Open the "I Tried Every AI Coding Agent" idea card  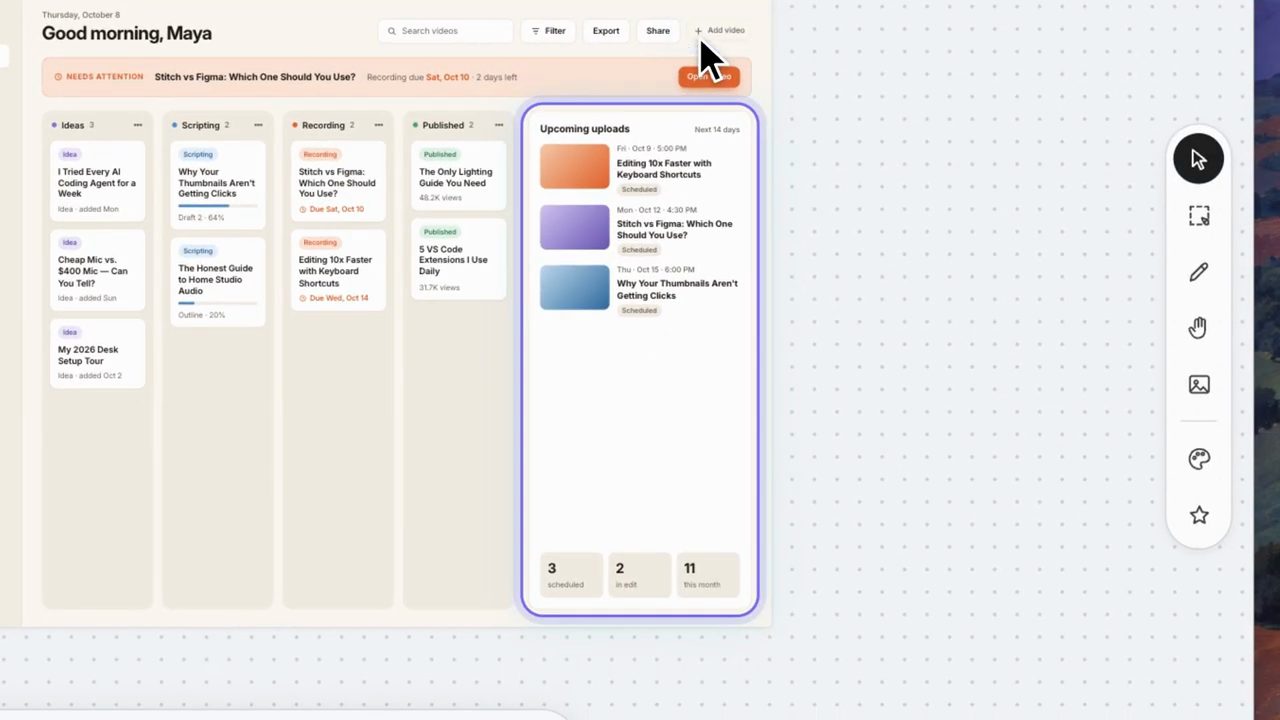coord(97,181)
